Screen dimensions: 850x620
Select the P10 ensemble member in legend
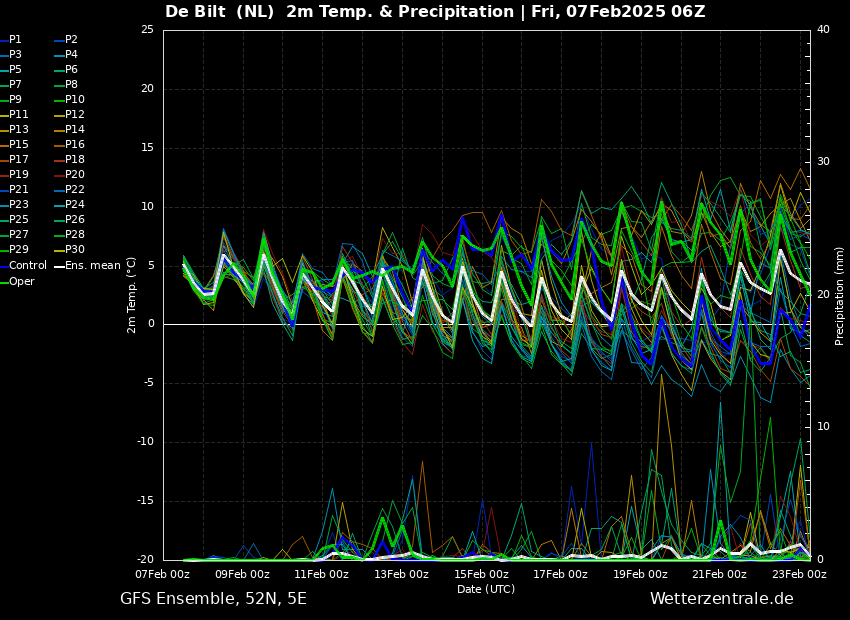tap(74, 100)
